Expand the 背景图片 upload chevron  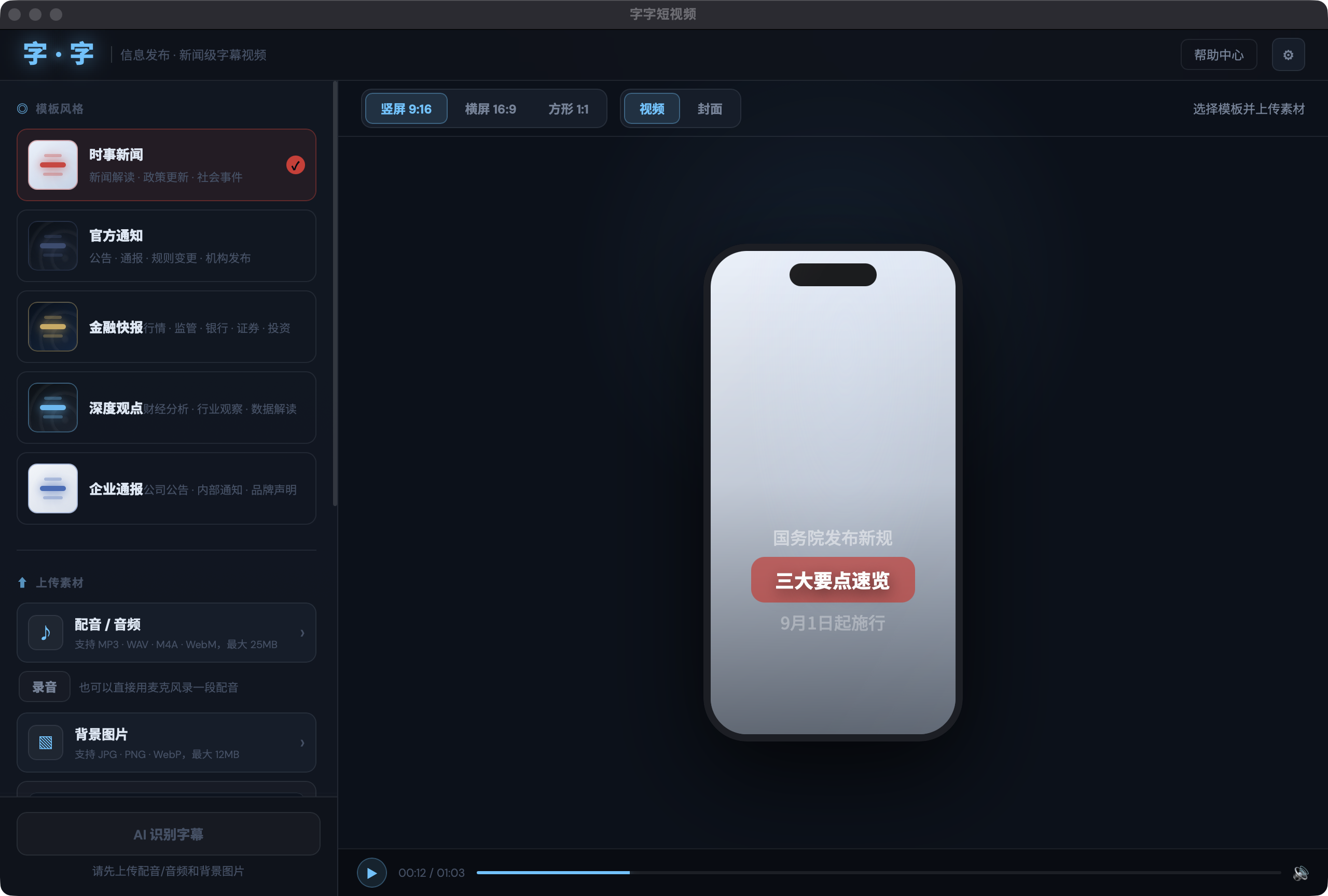click(x=302, y=743)
